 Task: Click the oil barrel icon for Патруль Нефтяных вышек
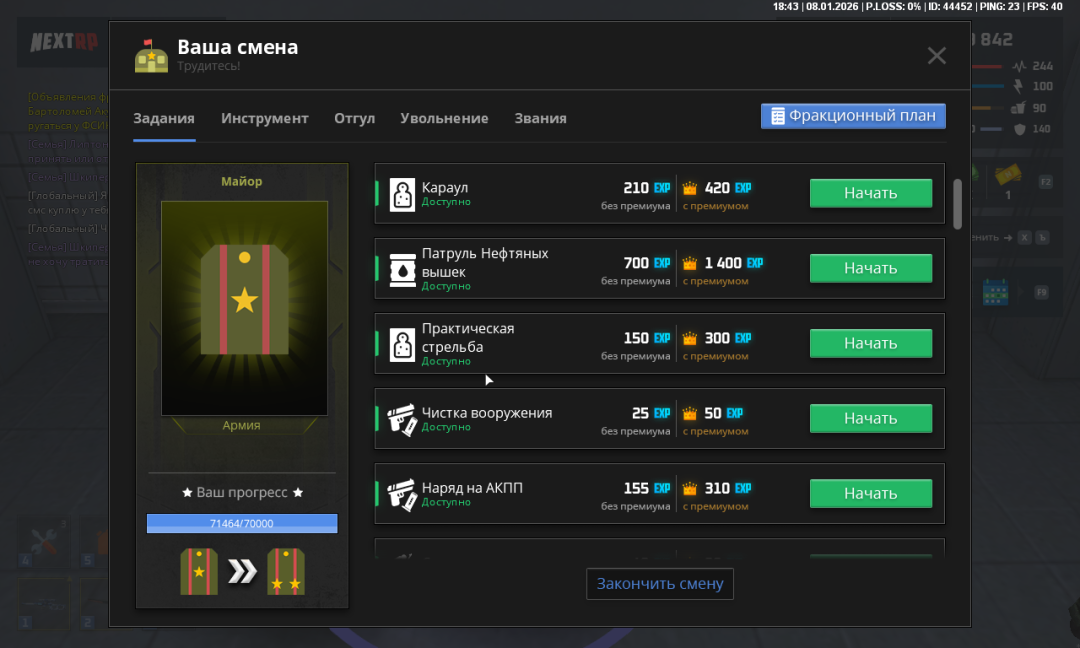tap(402, 269)
